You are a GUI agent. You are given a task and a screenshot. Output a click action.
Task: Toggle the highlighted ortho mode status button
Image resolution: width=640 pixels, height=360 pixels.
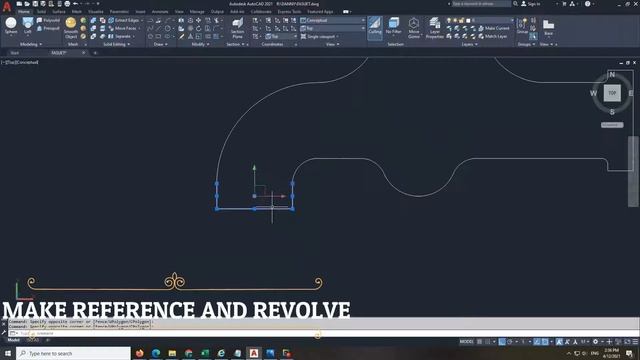tap(502, 342)
